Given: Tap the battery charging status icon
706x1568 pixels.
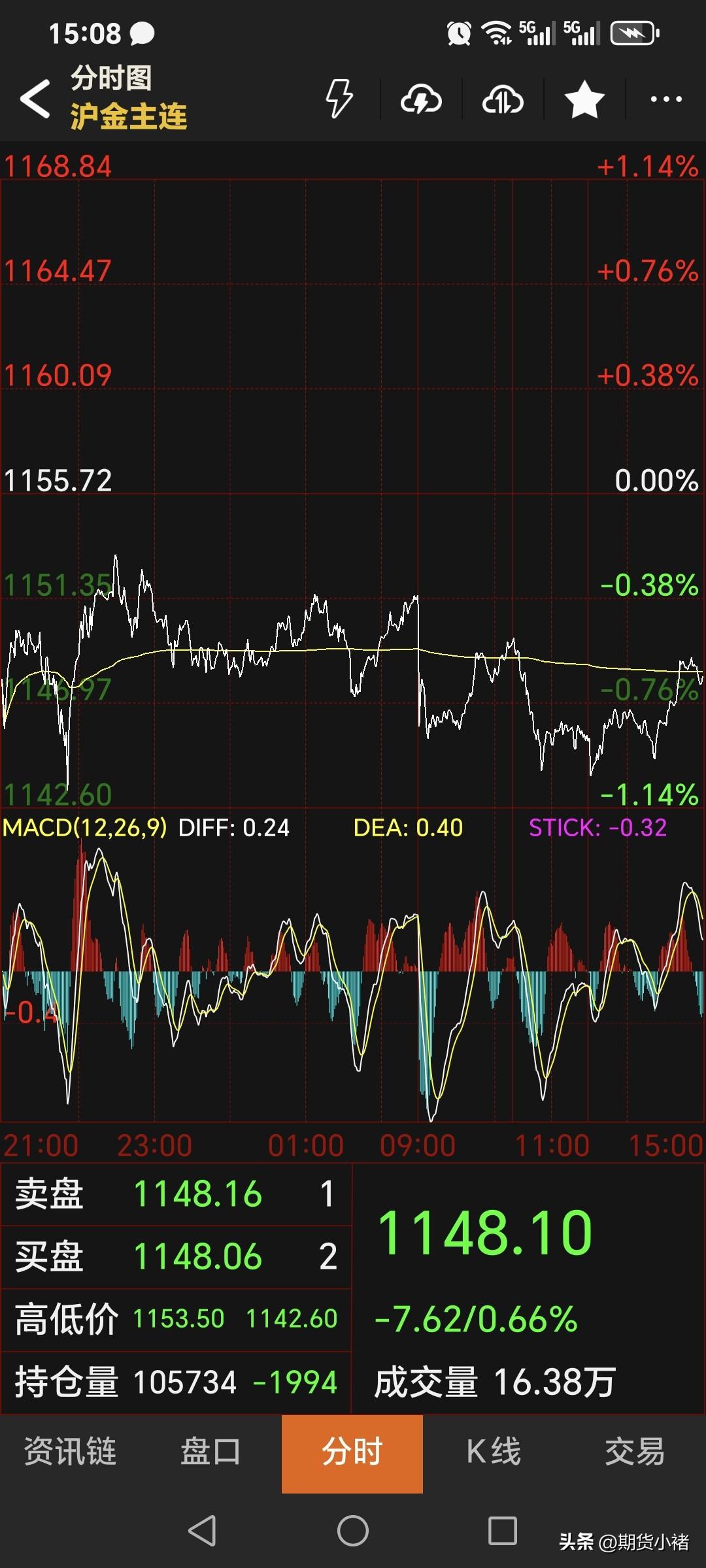Looking at the screenshot, I should [x=635, y=33].
